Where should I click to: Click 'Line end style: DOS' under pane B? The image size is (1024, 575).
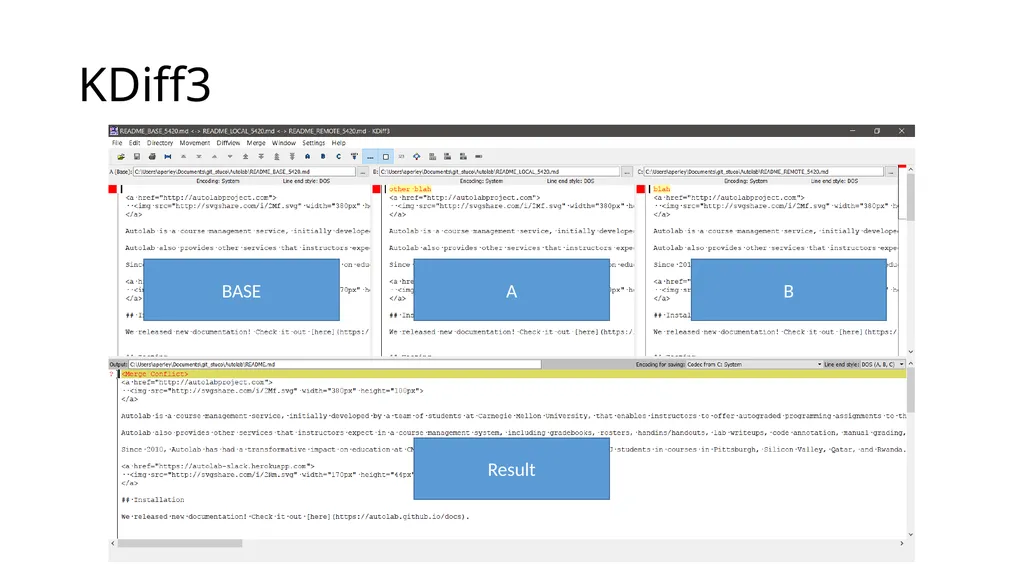[570, 181]
